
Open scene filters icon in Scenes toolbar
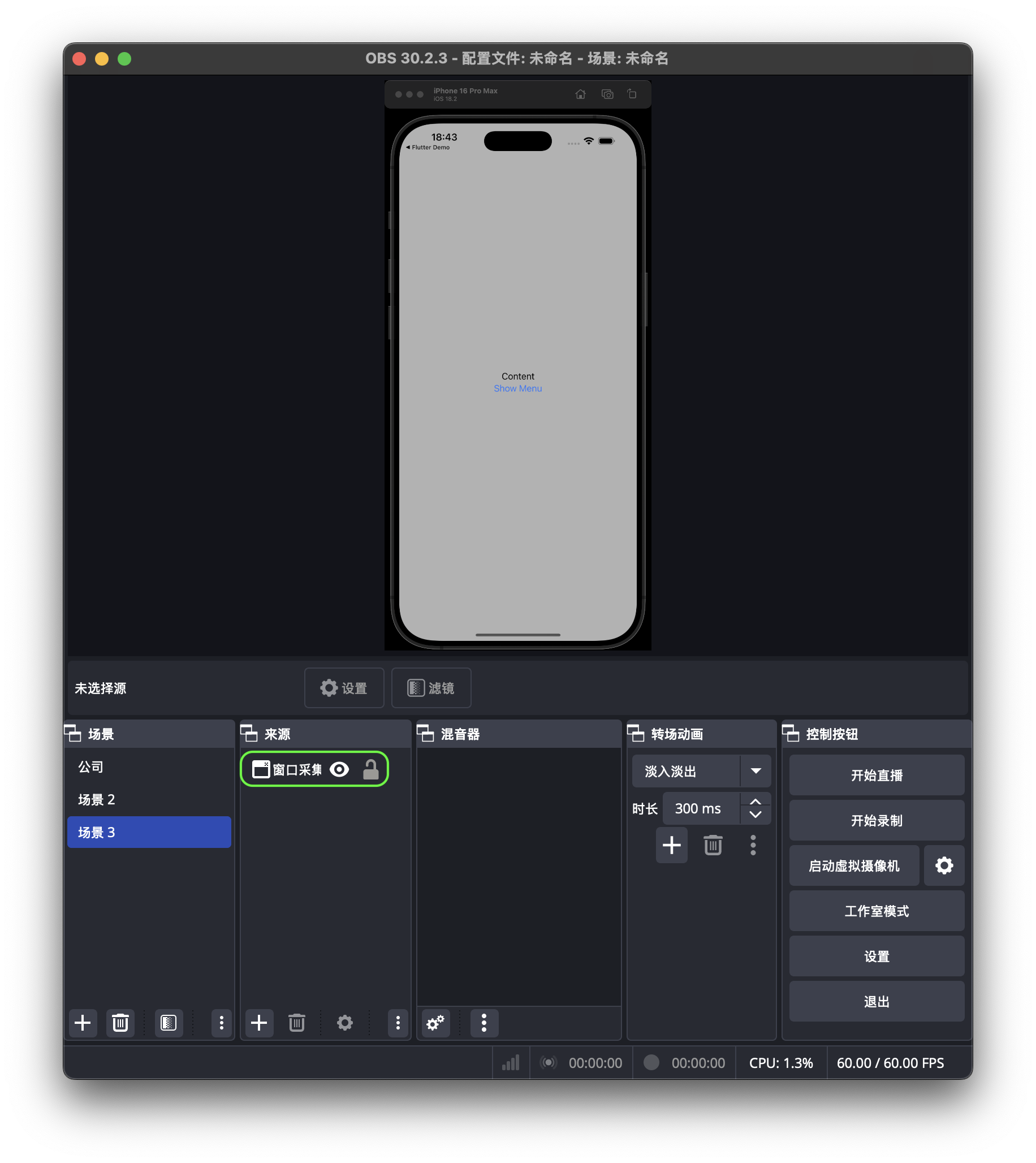(x=169, y=1023)
